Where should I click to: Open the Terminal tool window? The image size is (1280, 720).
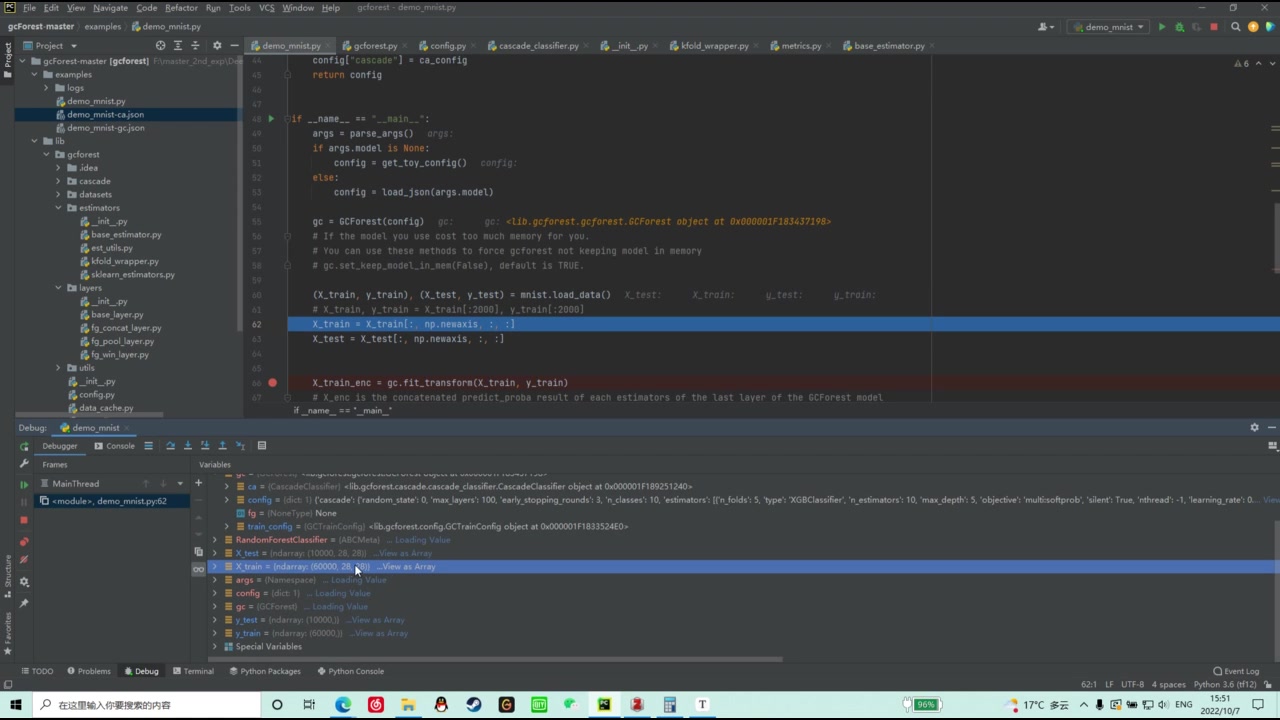click(192, 671)
